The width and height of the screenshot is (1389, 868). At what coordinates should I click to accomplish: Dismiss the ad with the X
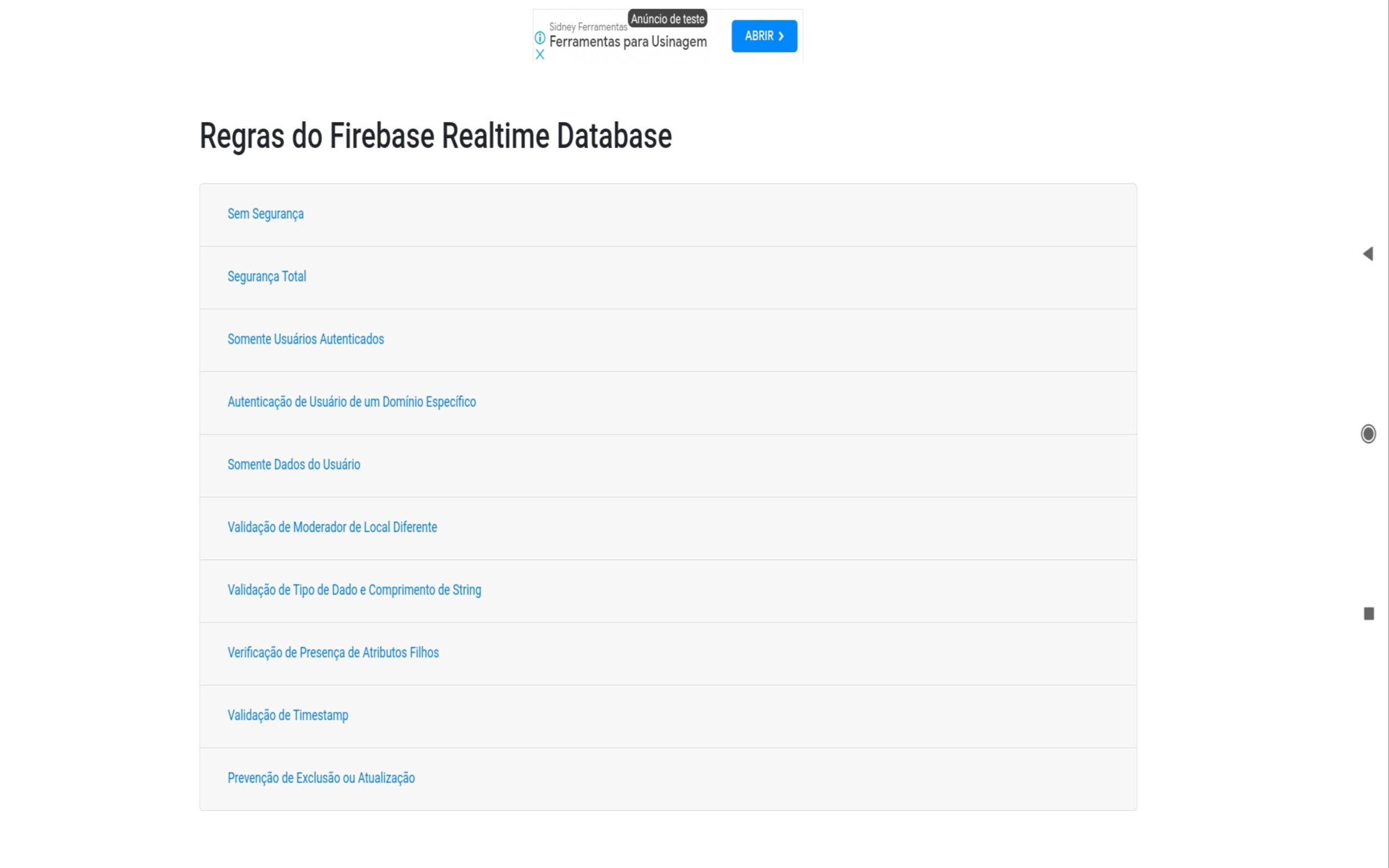pyautogui.click(x=540, y=55)
